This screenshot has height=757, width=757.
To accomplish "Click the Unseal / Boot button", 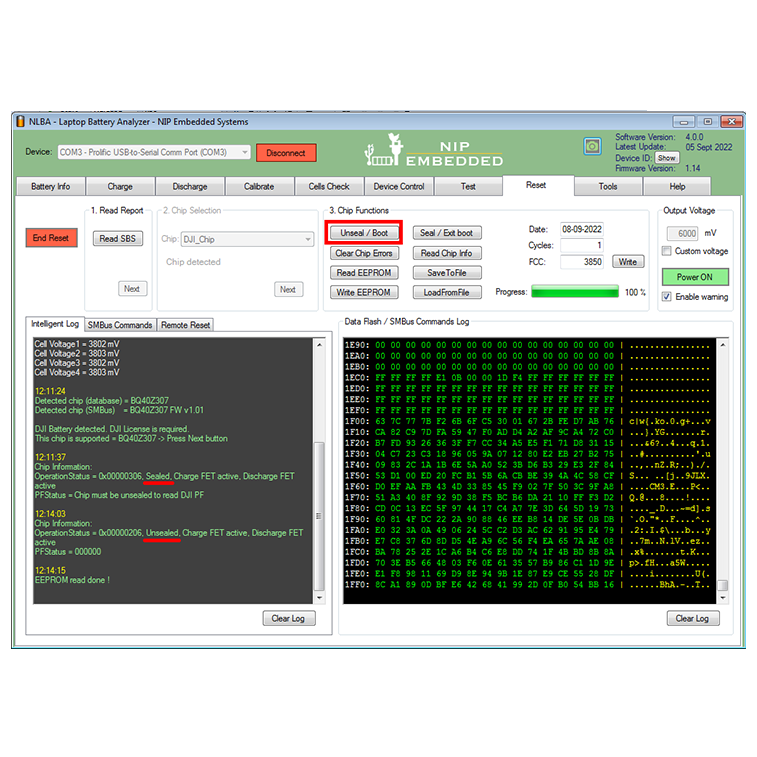I will click(x=364, y=233).
